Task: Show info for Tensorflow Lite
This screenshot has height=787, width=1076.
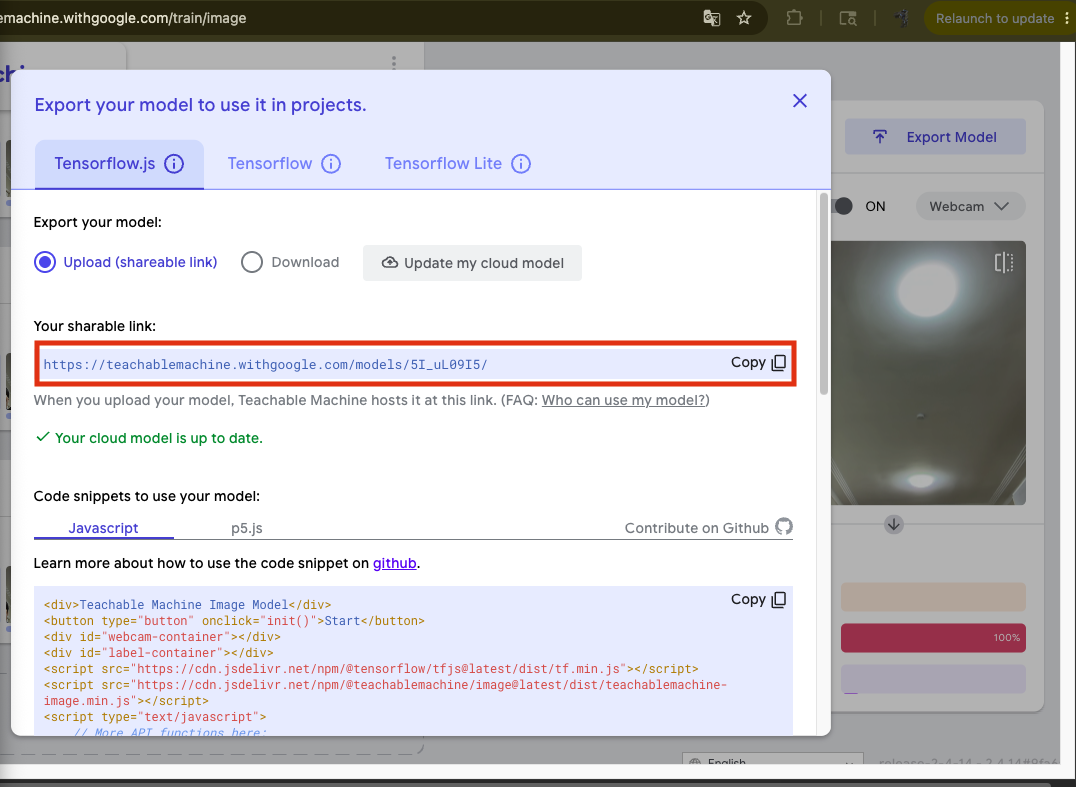Action: coord(521,164)
